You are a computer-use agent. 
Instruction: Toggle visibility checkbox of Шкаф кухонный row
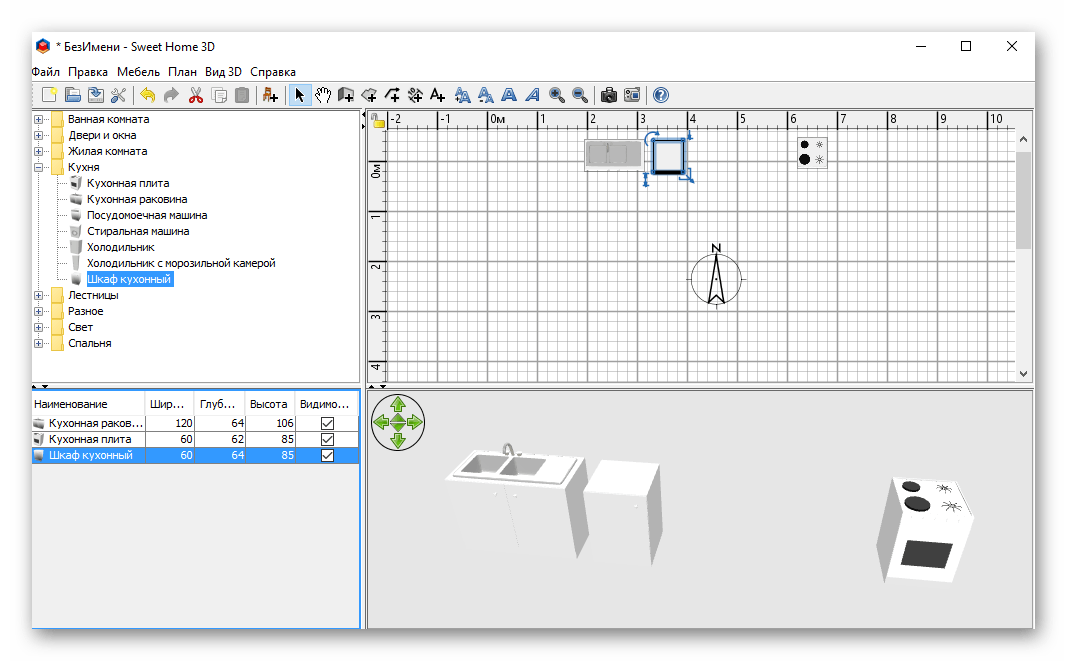point(327,455)
